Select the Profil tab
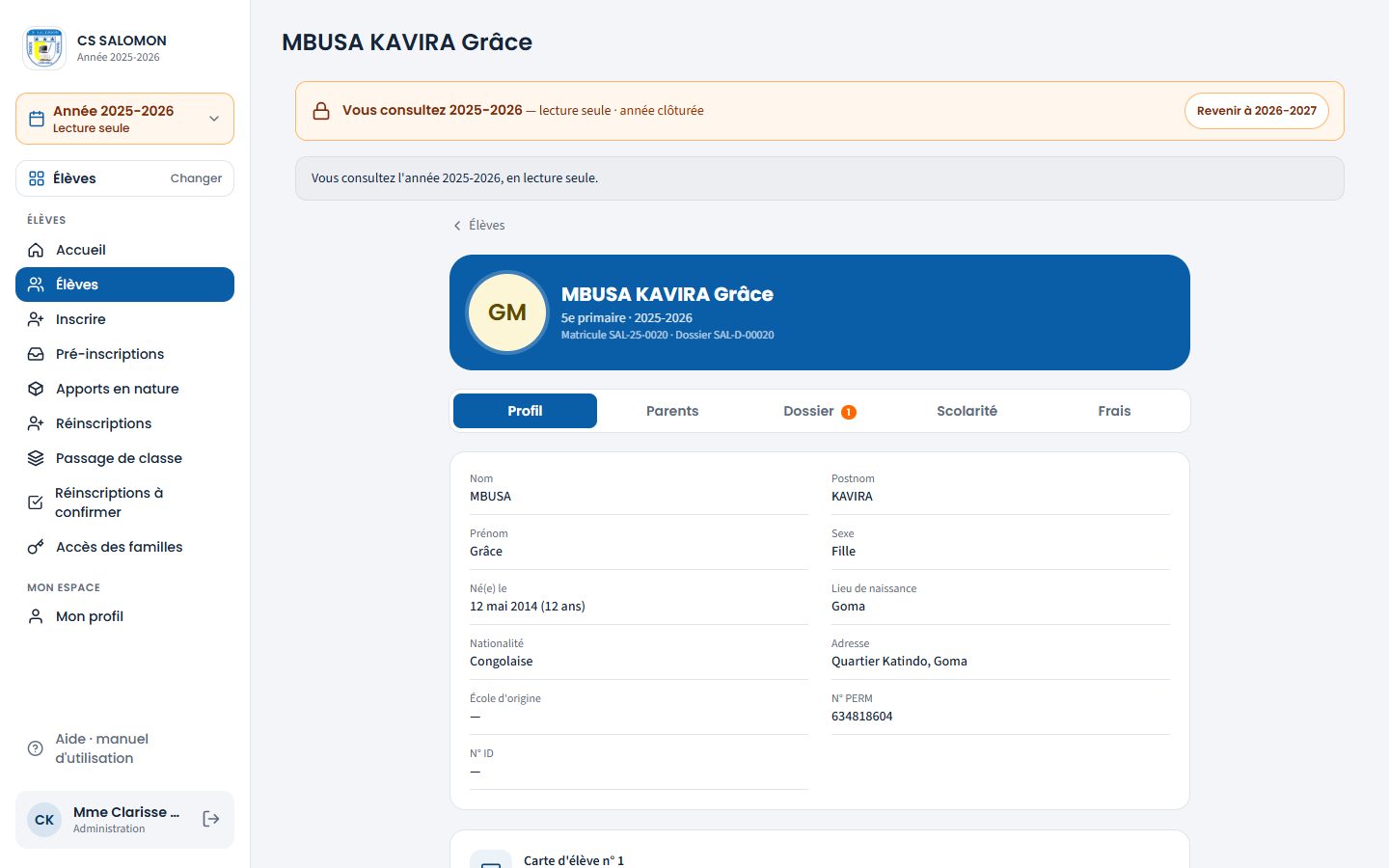The height and width of the screenshot is (868, 1389). click(x=525, y=411)
